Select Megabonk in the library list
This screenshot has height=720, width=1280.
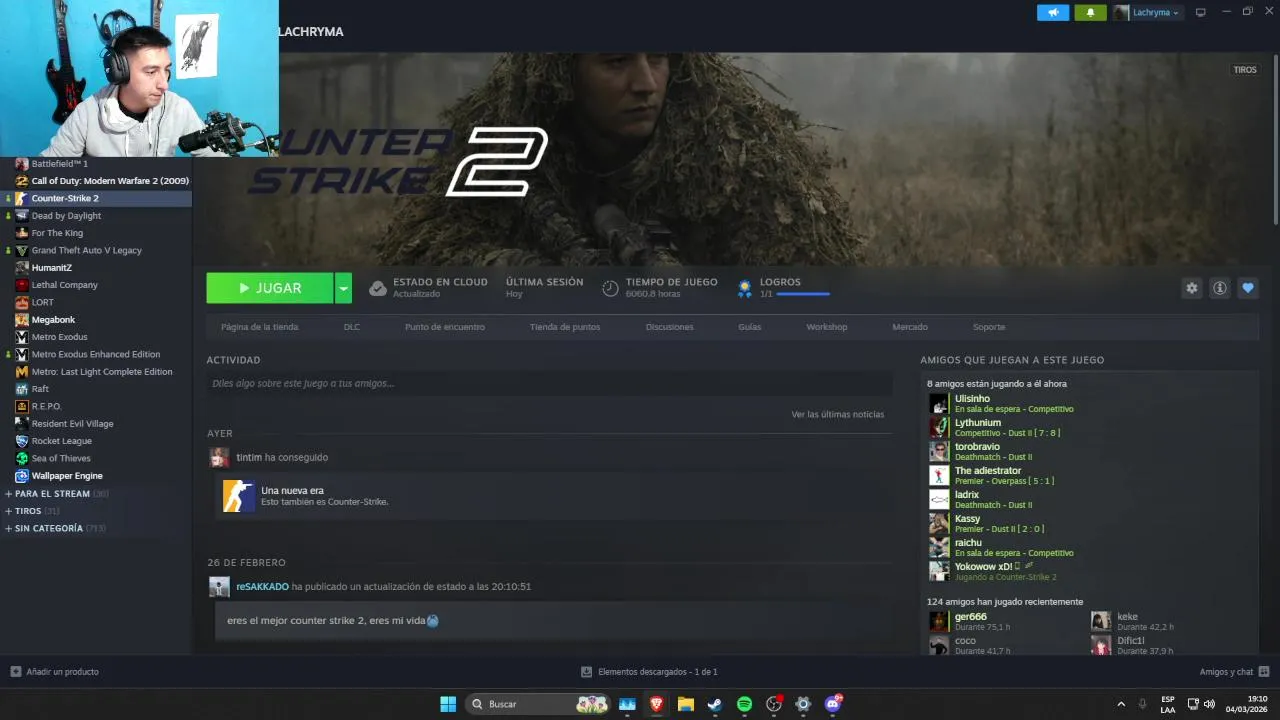pyautogui.click(x=53, y=320)
